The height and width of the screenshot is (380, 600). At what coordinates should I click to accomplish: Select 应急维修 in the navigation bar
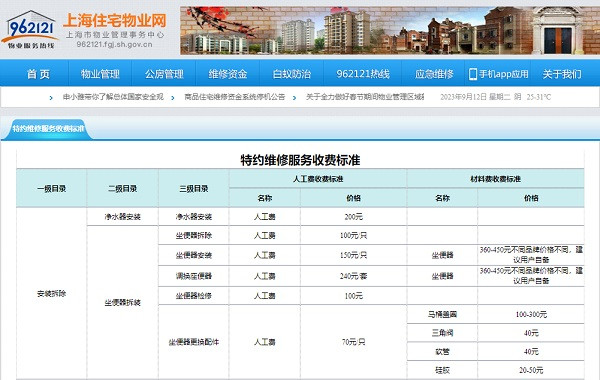click(434, 74)
